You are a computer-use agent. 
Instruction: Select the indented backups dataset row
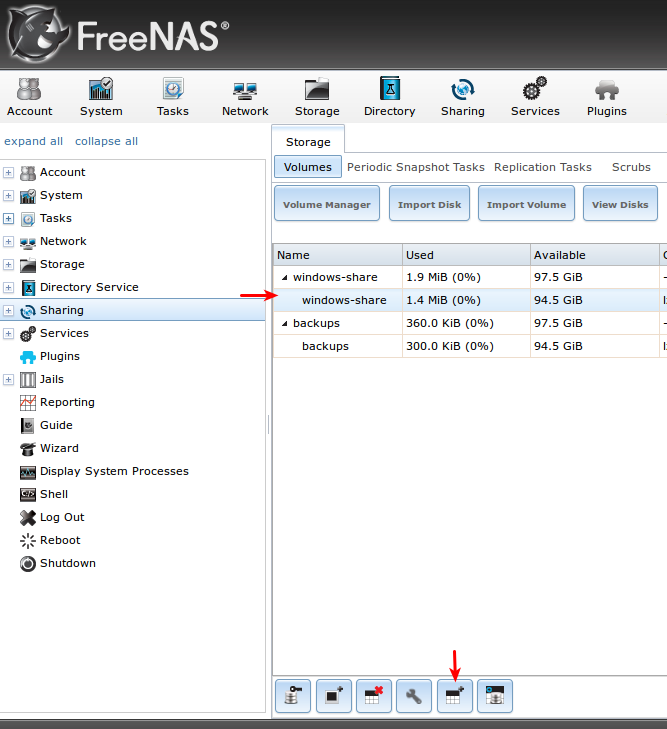(470, 346)
